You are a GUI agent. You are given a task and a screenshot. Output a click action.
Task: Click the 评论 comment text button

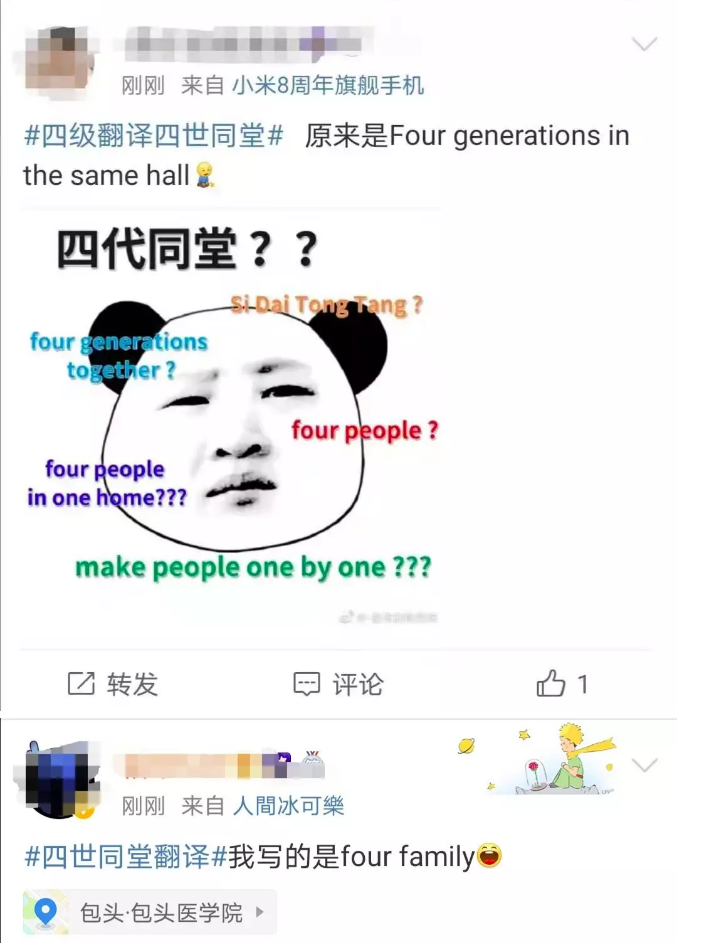click(358, 684)
